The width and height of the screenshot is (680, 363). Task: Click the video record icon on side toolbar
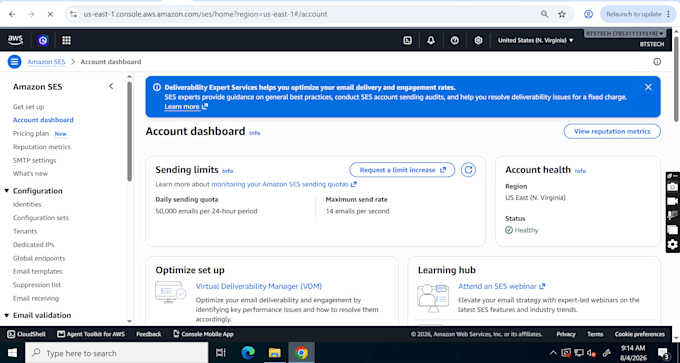[673, 201]
